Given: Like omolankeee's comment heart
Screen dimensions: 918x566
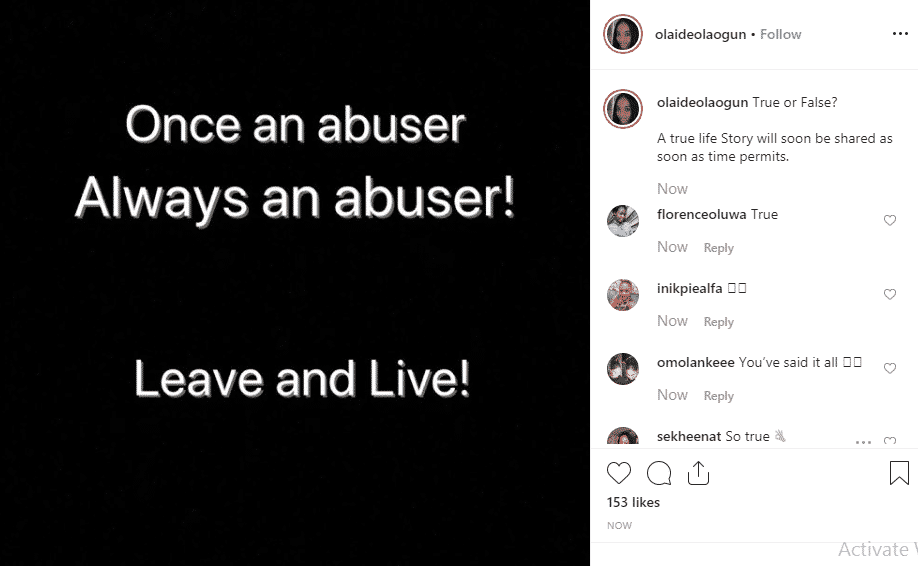Looking at the screenshot, I should tap(890, 368).
